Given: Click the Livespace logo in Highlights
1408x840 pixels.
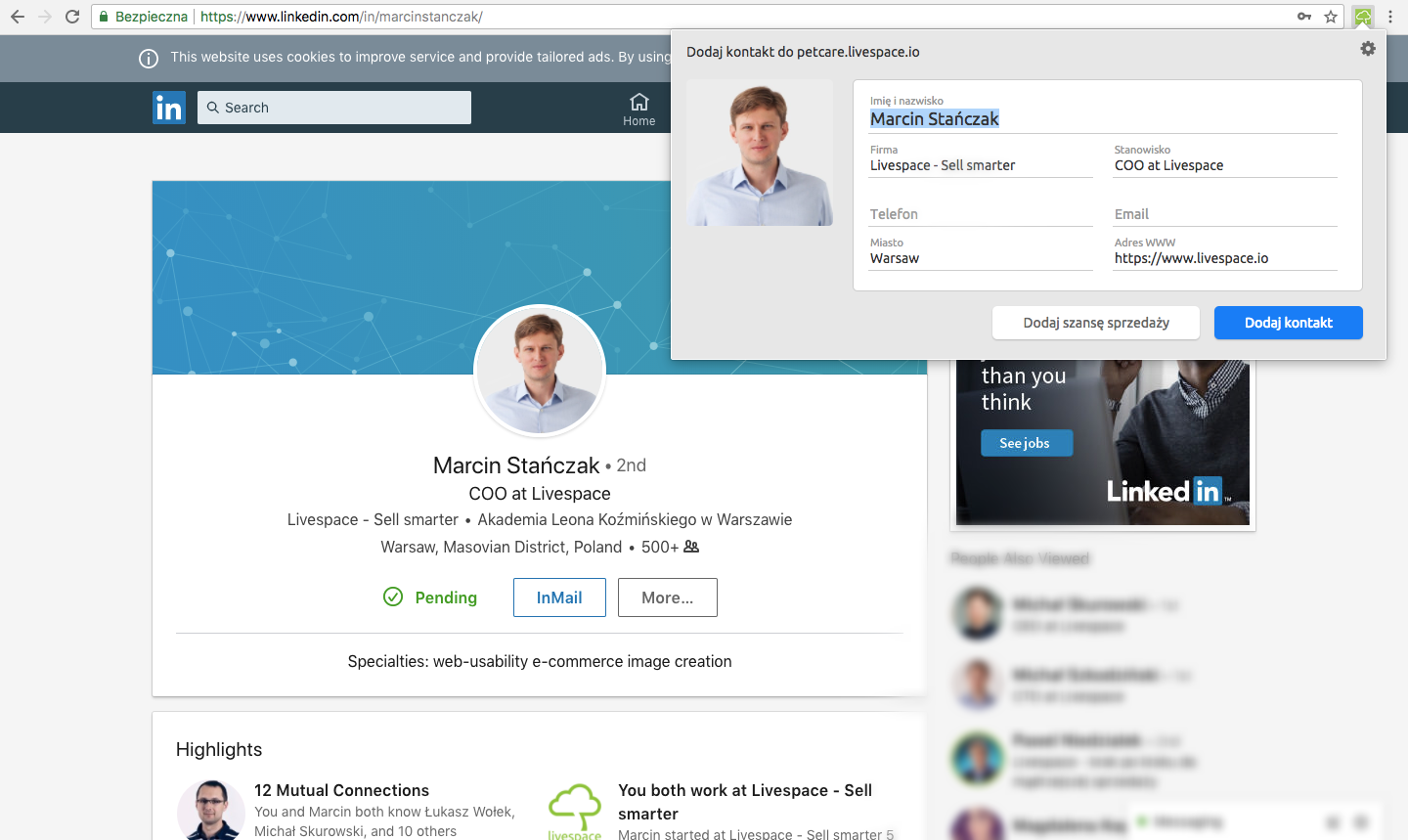Looking at the screenshot, I should coord(575,811).
